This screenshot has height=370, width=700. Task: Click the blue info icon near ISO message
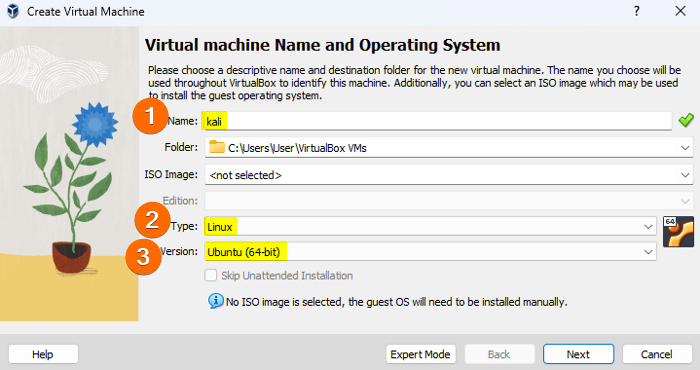pos(216,301)
